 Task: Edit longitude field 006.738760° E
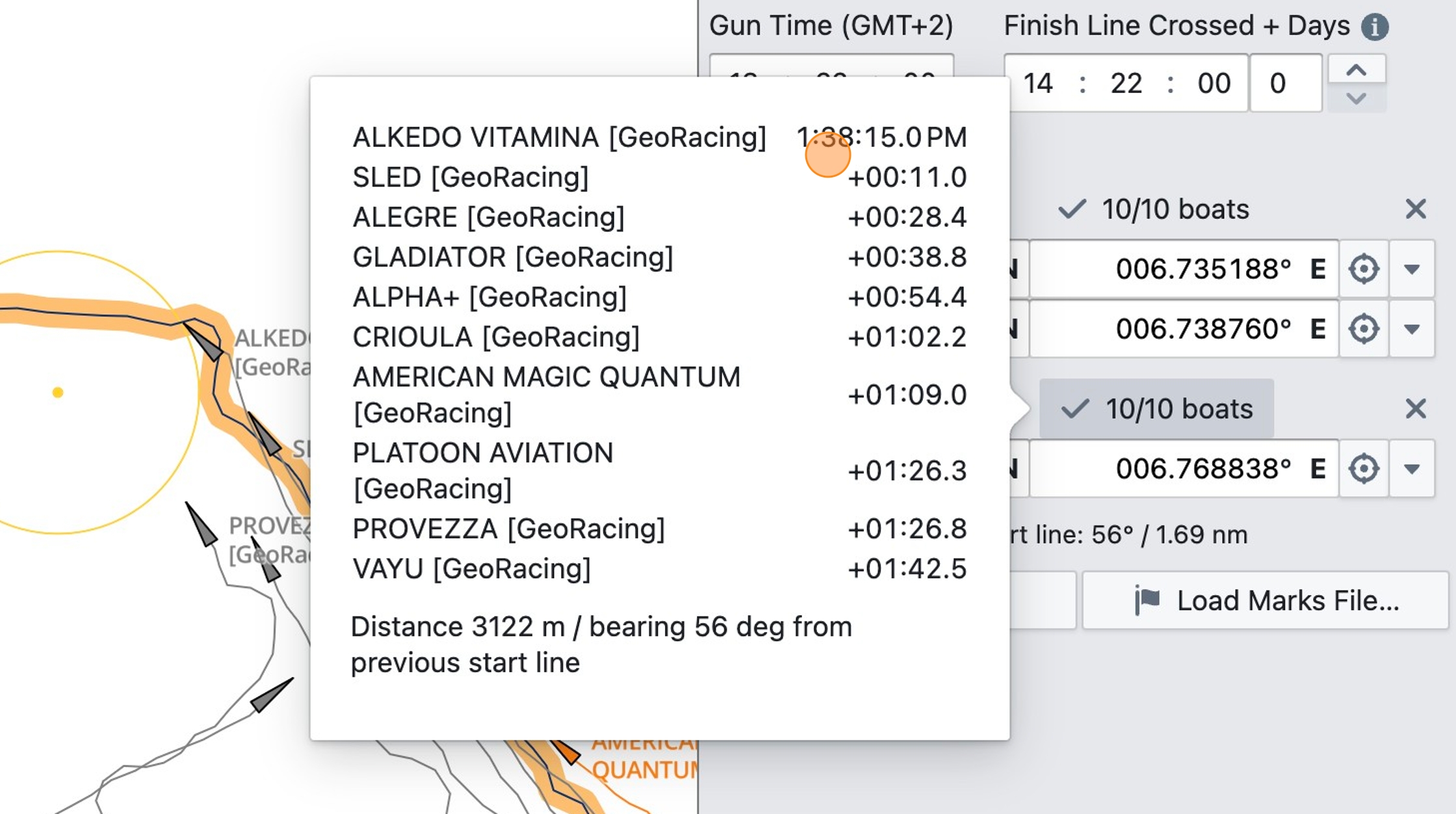point(1184,329)
